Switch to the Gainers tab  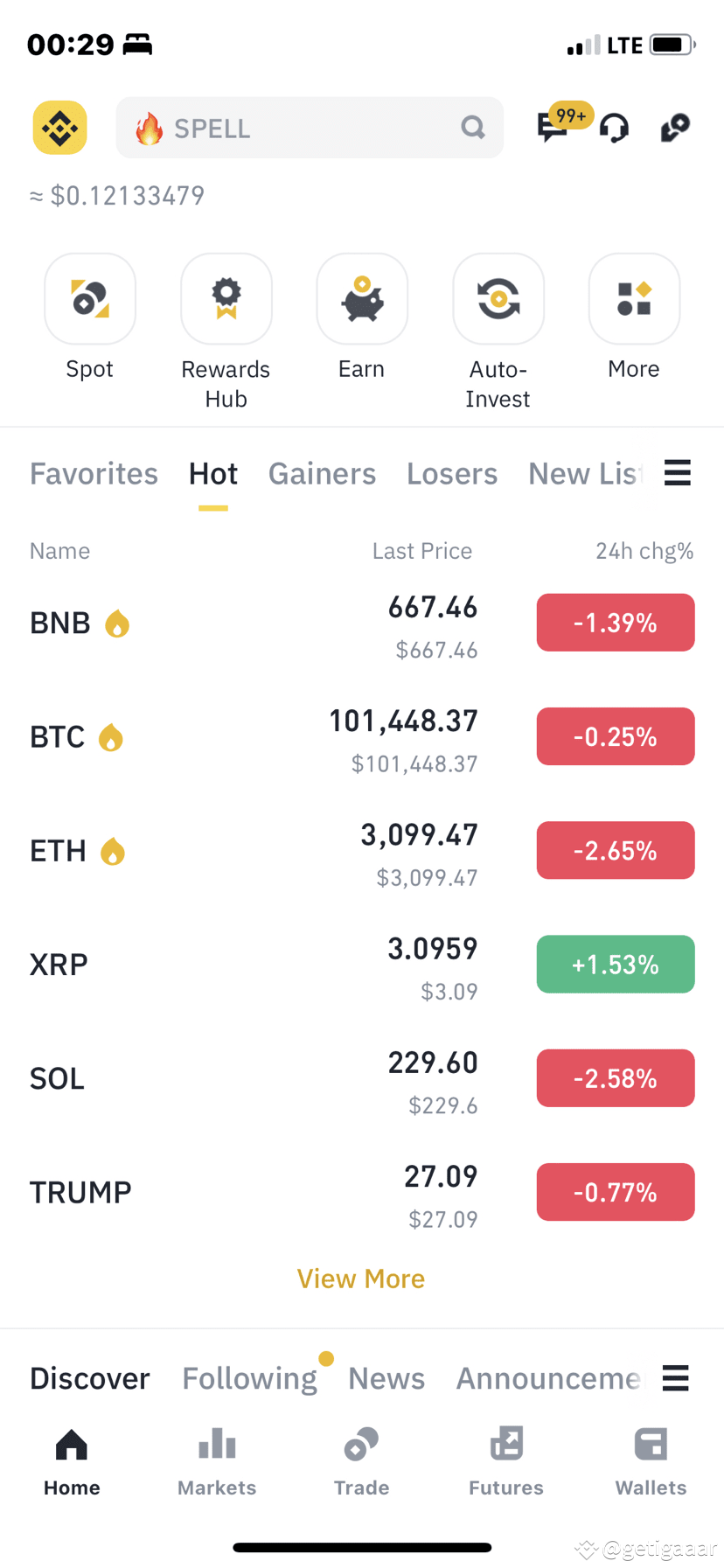point(322,474)
